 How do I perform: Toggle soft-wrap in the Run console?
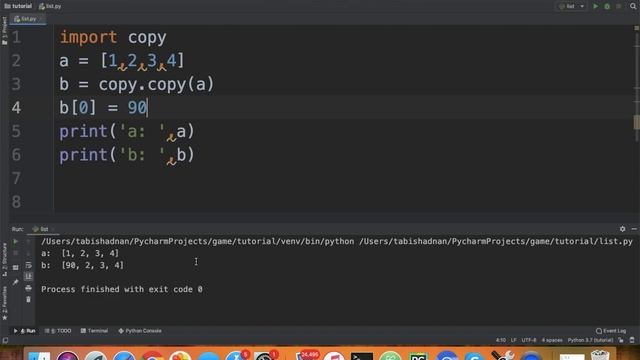[28, 265]
